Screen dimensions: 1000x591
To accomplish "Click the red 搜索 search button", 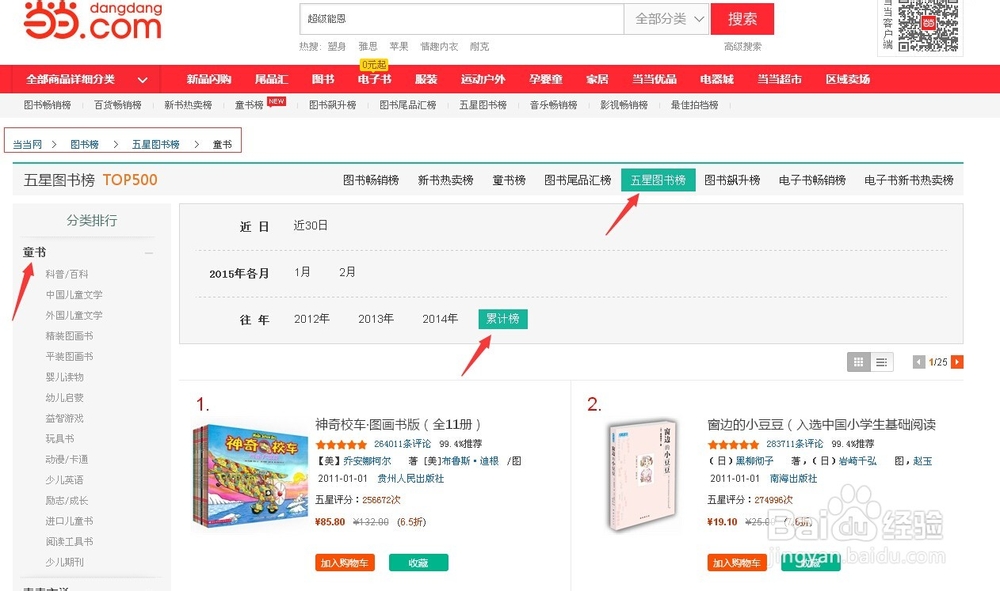I will coord(742,19).
